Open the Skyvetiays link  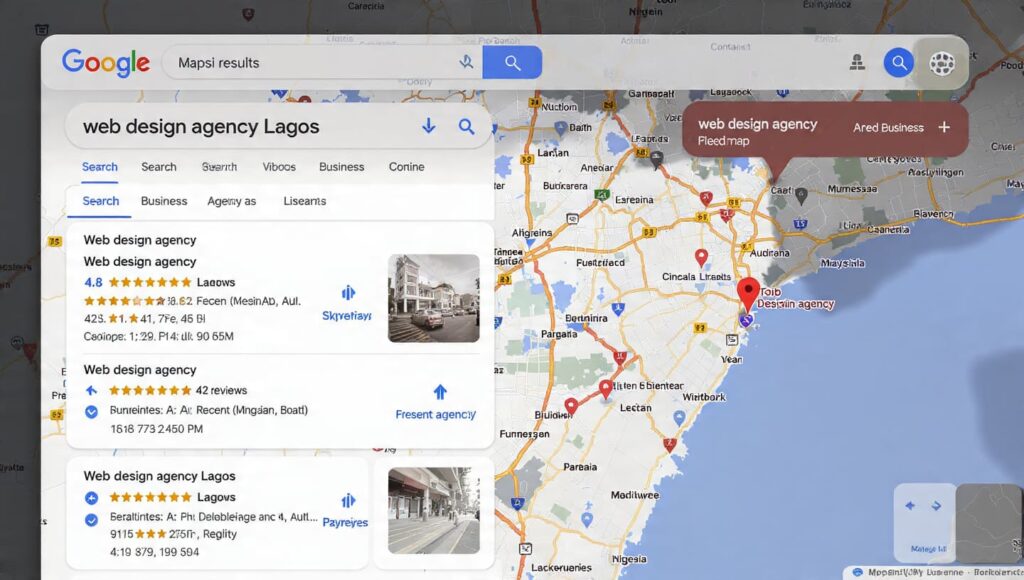(347, 315)
